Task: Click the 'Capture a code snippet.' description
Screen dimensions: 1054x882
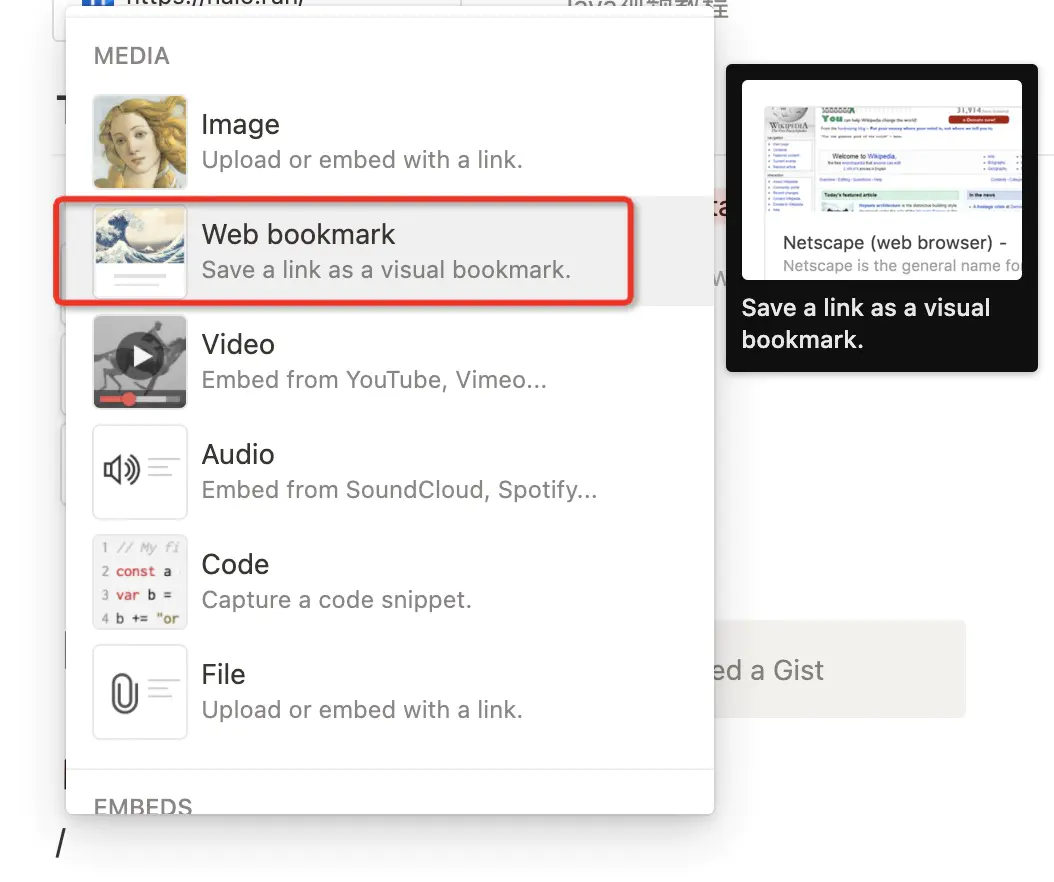Action: pos(336,600)
